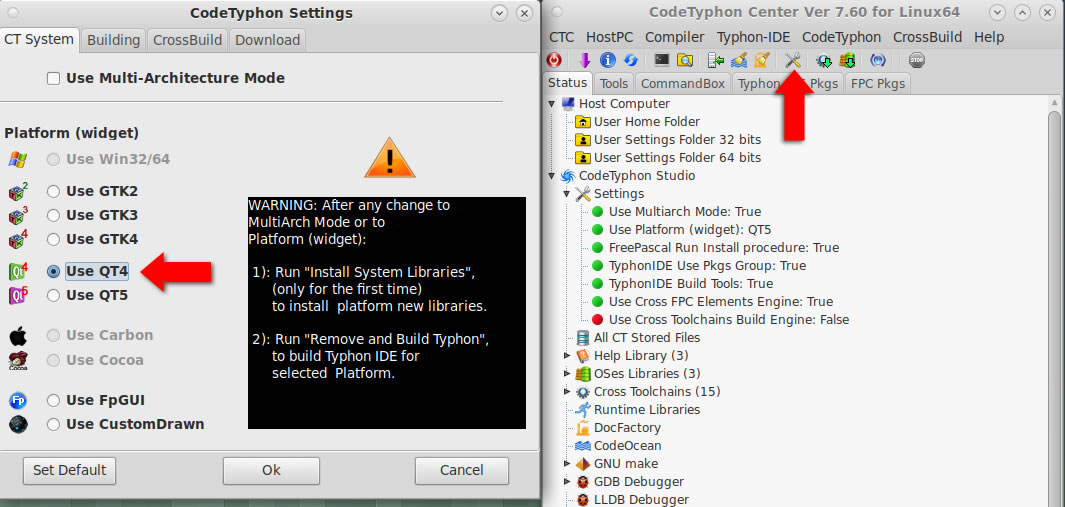Click the CodeTyphon Studio swirl icon
Viewport: 1065px width, 507px height.
[x=568, y=176]
